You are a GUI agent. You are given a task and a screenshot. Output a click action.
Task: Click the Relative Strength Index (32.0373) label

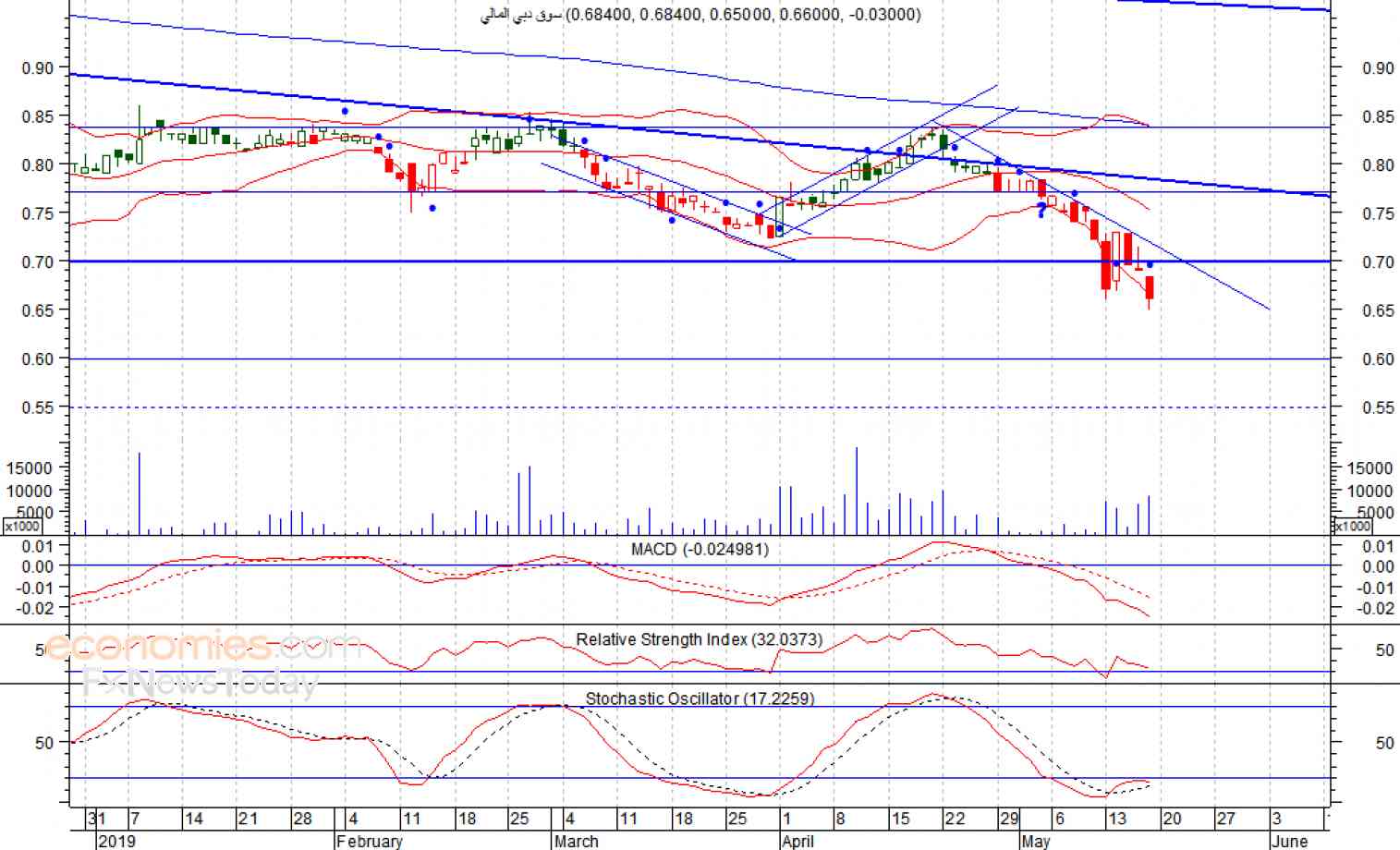(699, 639)
